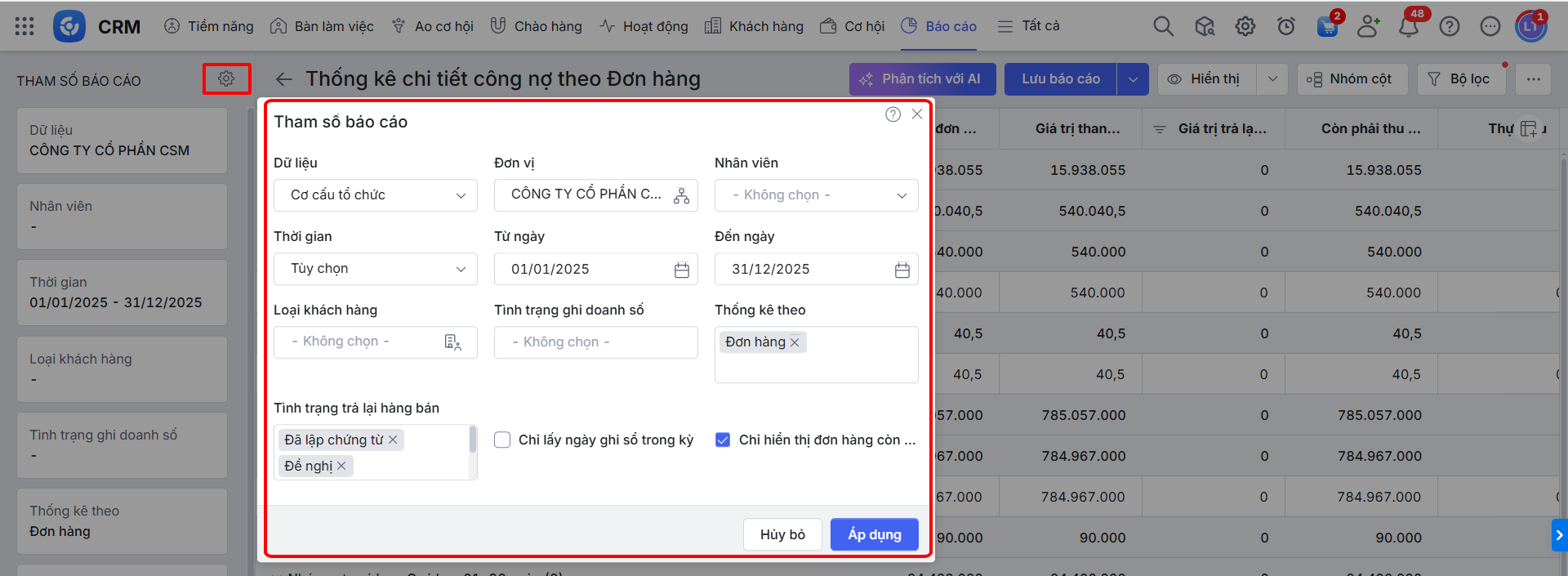The height and width of the screenshot is (576, 1568).
Task: Open the Khách hàng menu
Action: pyautogui.click(x=754, y=26)
